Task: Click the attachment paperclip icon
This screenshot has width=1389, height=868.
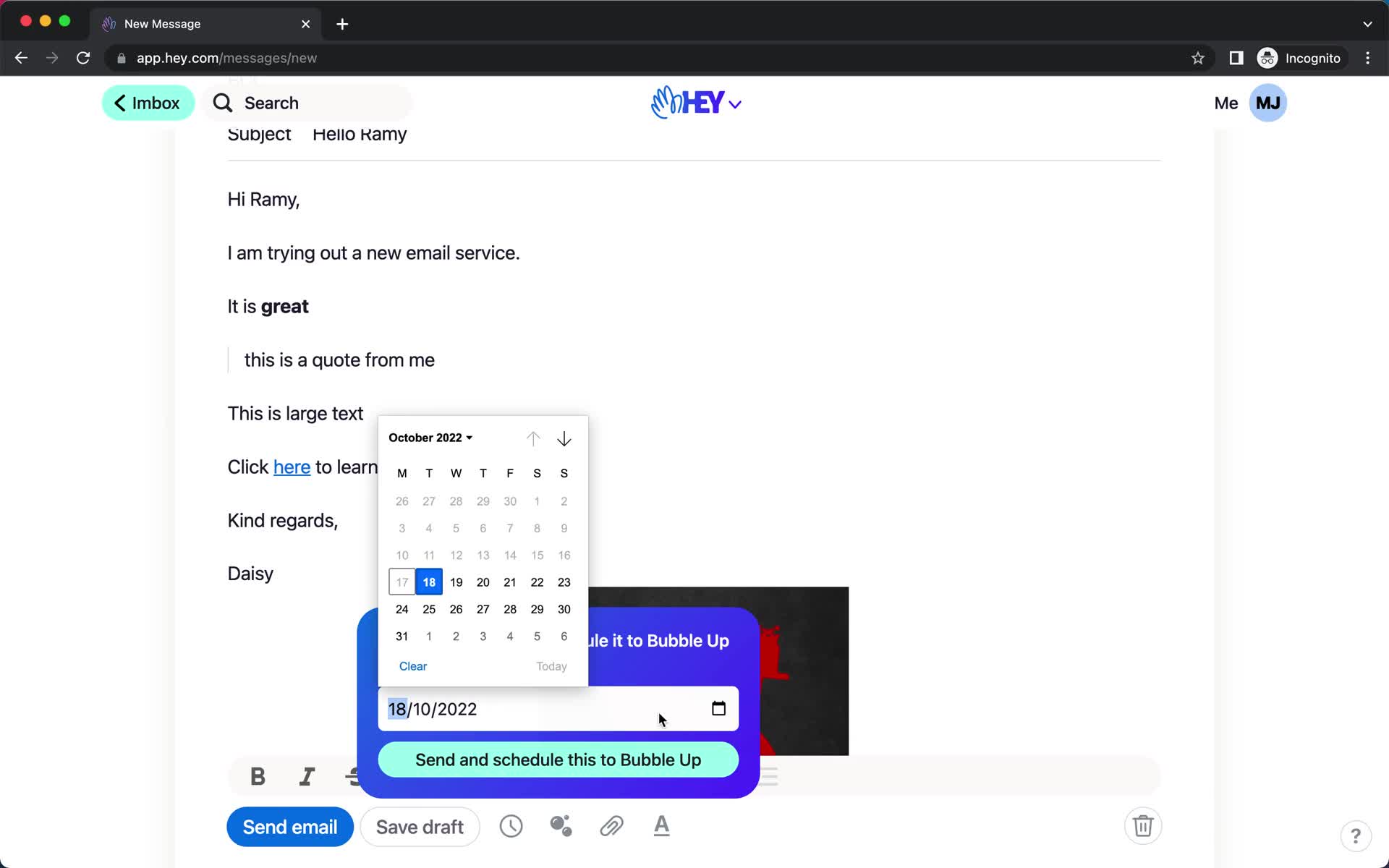Action: coord(613,826)
